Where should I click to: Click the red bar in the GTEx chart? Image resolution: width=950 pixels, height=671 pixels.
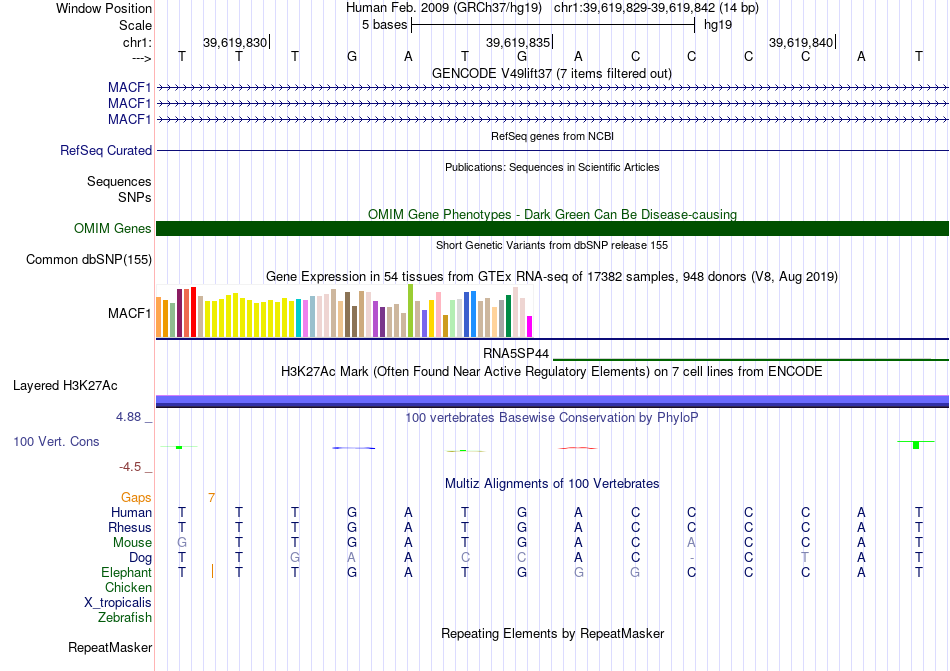[193, 312]
